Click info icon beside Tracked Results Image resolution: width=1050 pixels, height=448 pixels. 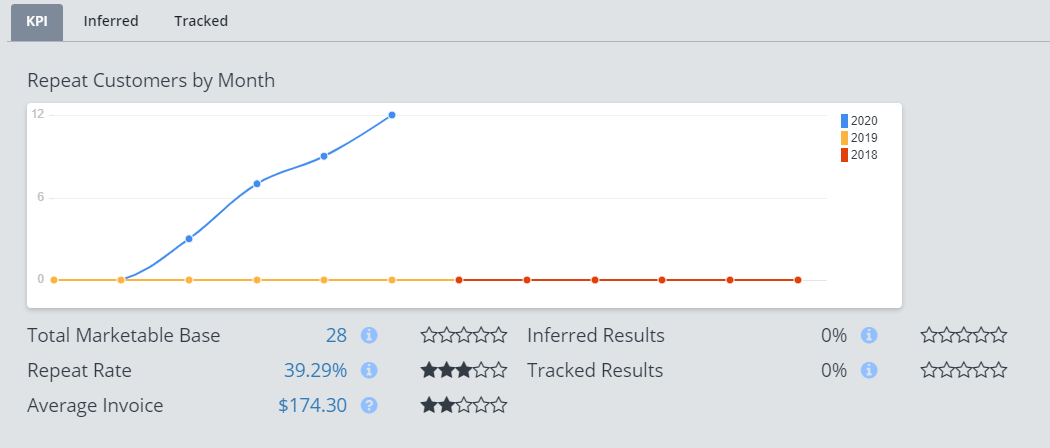[x=869, y=371]
